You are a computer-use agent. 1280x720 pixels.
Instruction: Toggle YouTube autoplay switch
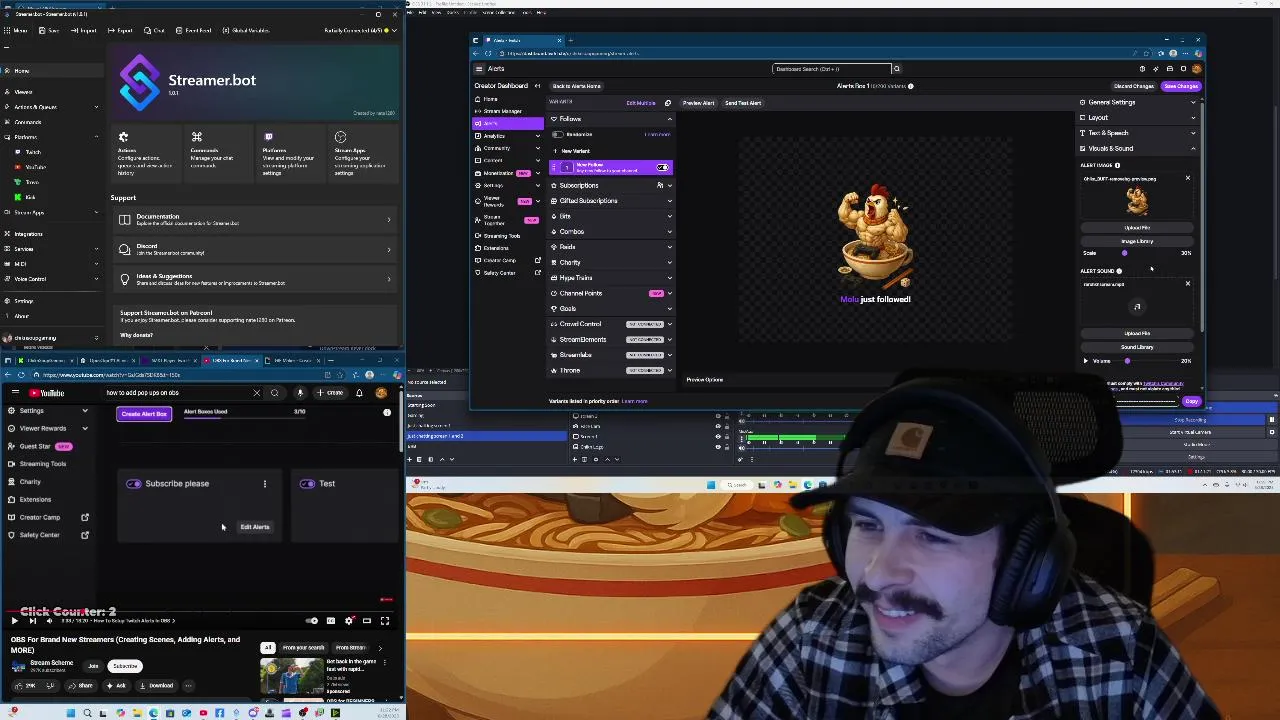[x=312, y=621]
